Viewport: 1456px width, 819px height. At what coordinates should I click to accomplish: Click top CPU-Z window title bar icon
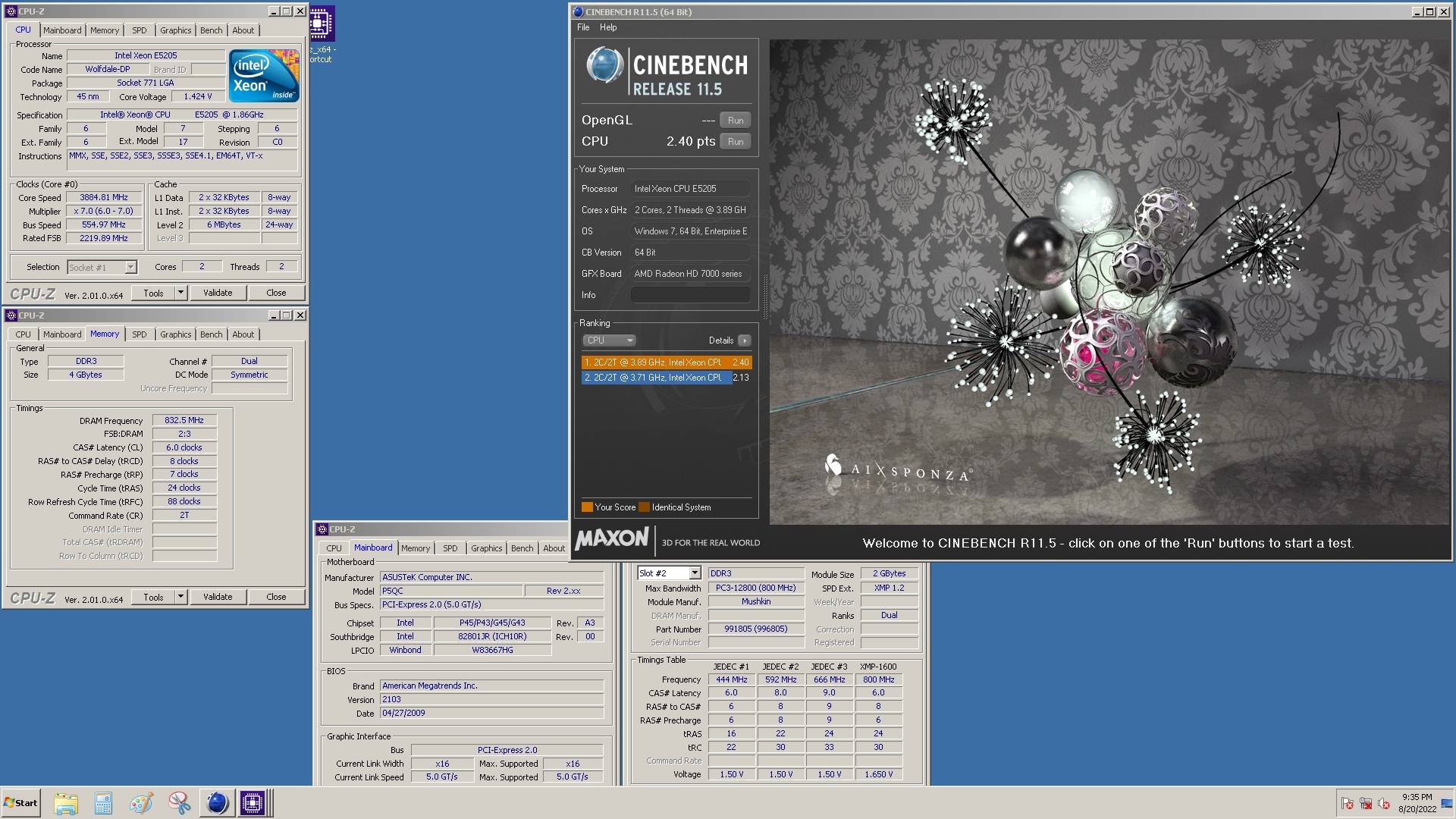pyautogui.click(x=11, y=11)
